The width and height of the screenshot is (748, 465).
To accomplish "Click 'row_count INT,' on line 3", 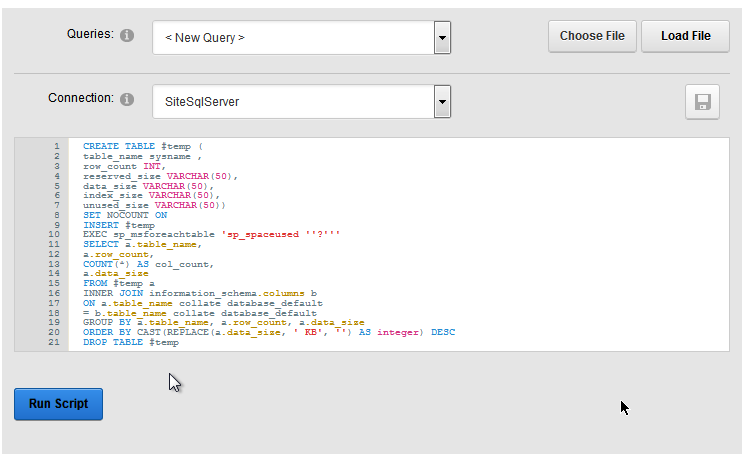I will click(x=124, y=166).
